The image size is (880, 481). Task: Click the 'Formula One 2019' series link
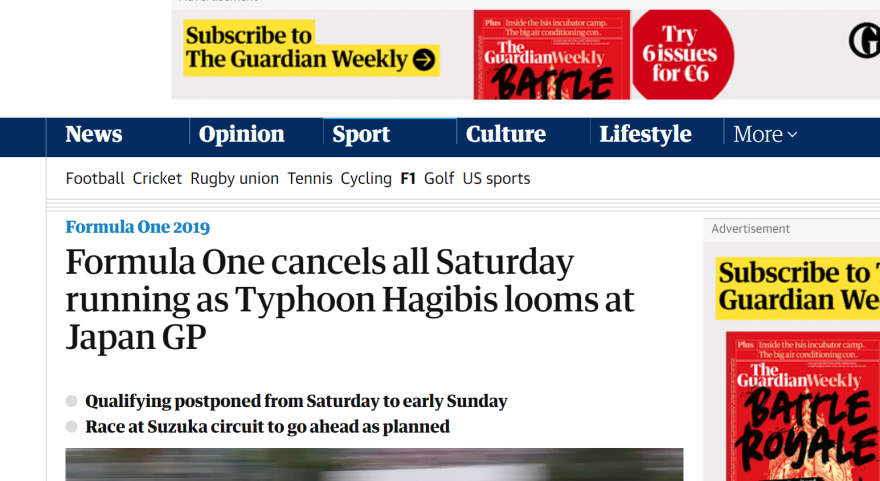point(138,227)
